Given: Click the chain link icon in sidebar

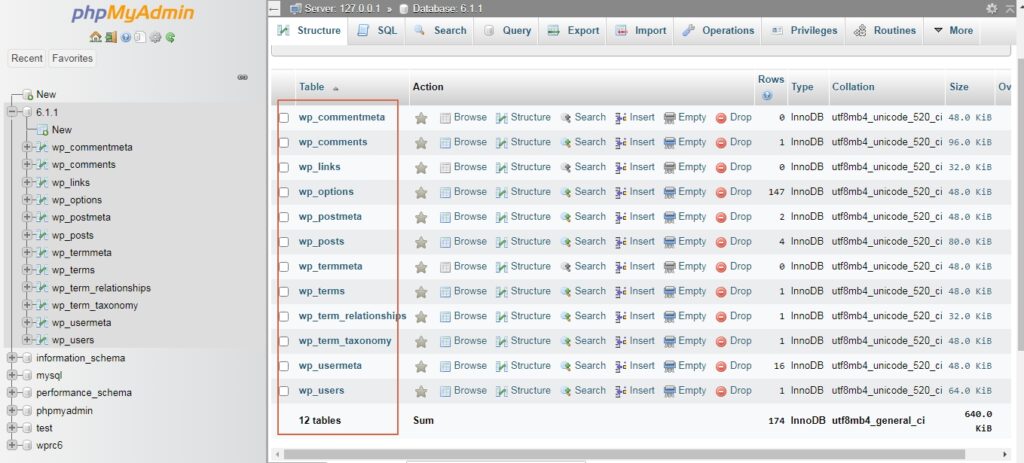Looking at the screenshot, I should click(x=243, y=77).
